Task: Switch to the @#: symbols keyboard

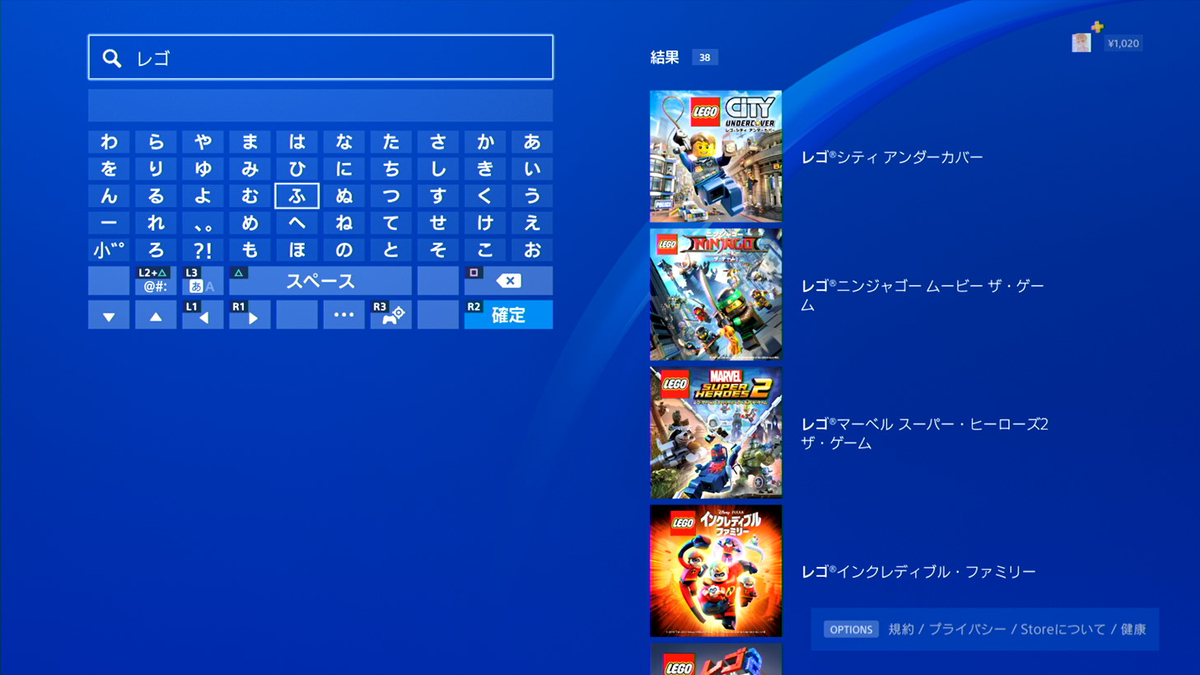Action: click(x=156, y=281)
